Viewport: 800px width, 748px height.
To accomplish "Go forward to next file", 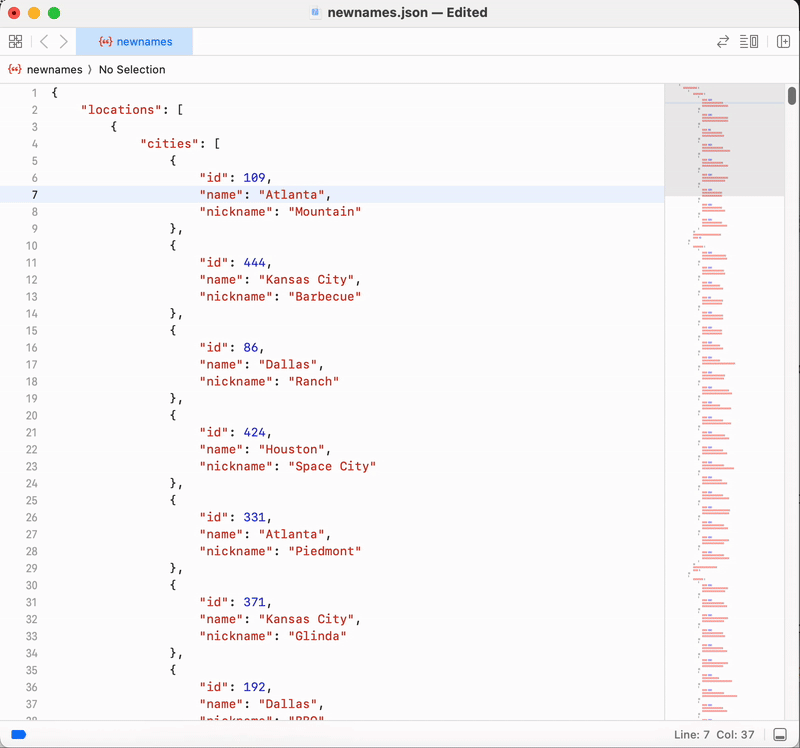I will pos(64,42).
